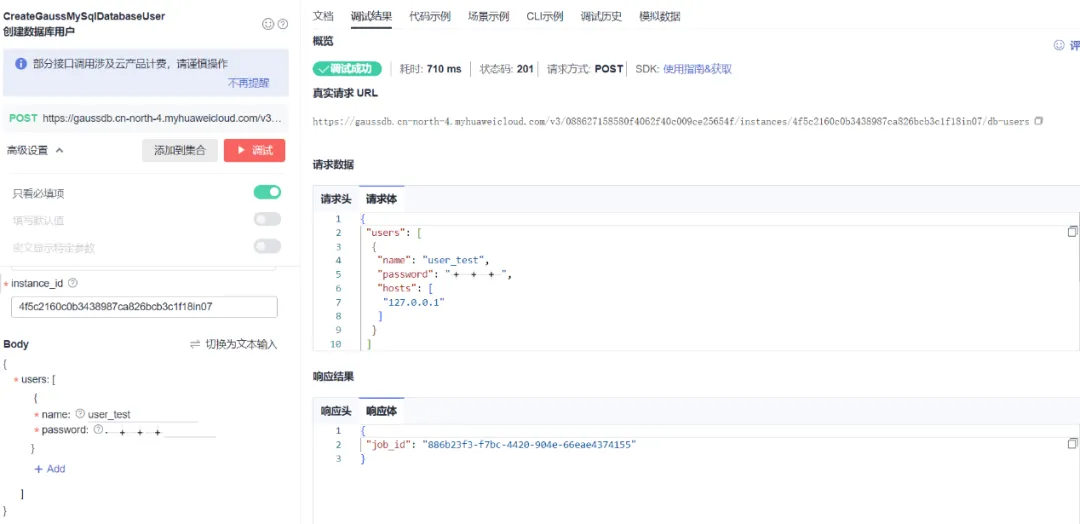Click the info icon in billing notice

pos(21,63)
